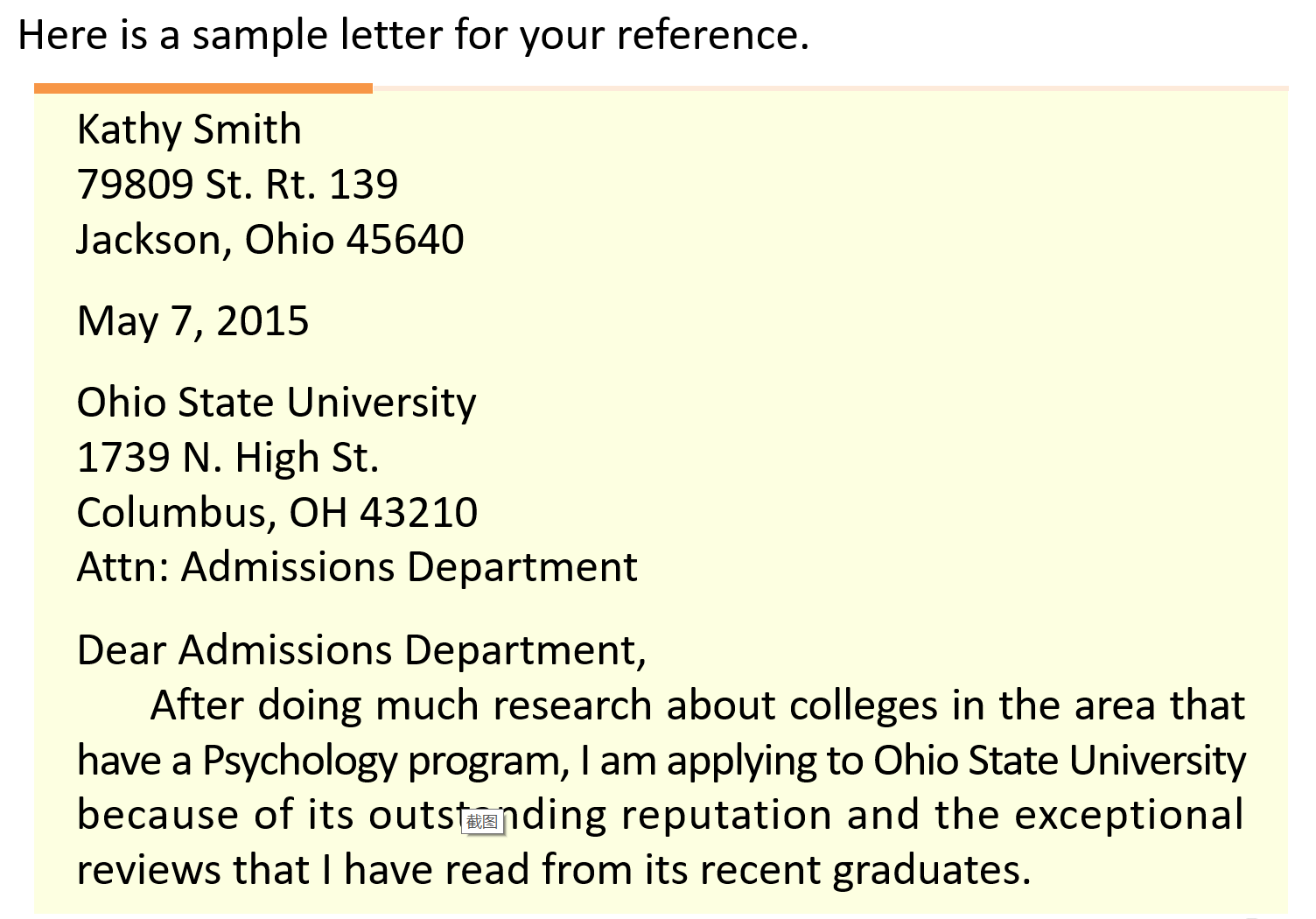Click the street line "1739 N. High St."
This screenshot has height=919, width=1316.
[x=227, y=458]
